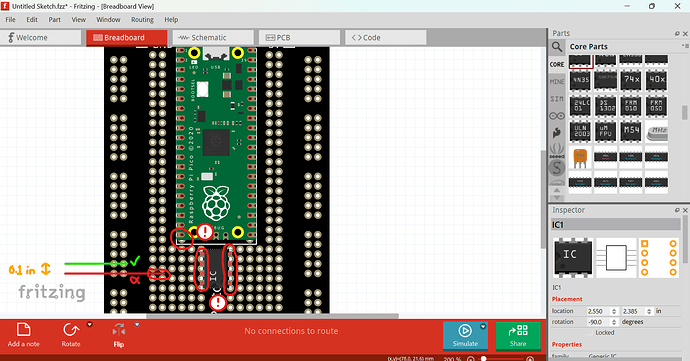Click the canvas horizontal scrollbar
The image size is (690, 361).
point(272,316)
